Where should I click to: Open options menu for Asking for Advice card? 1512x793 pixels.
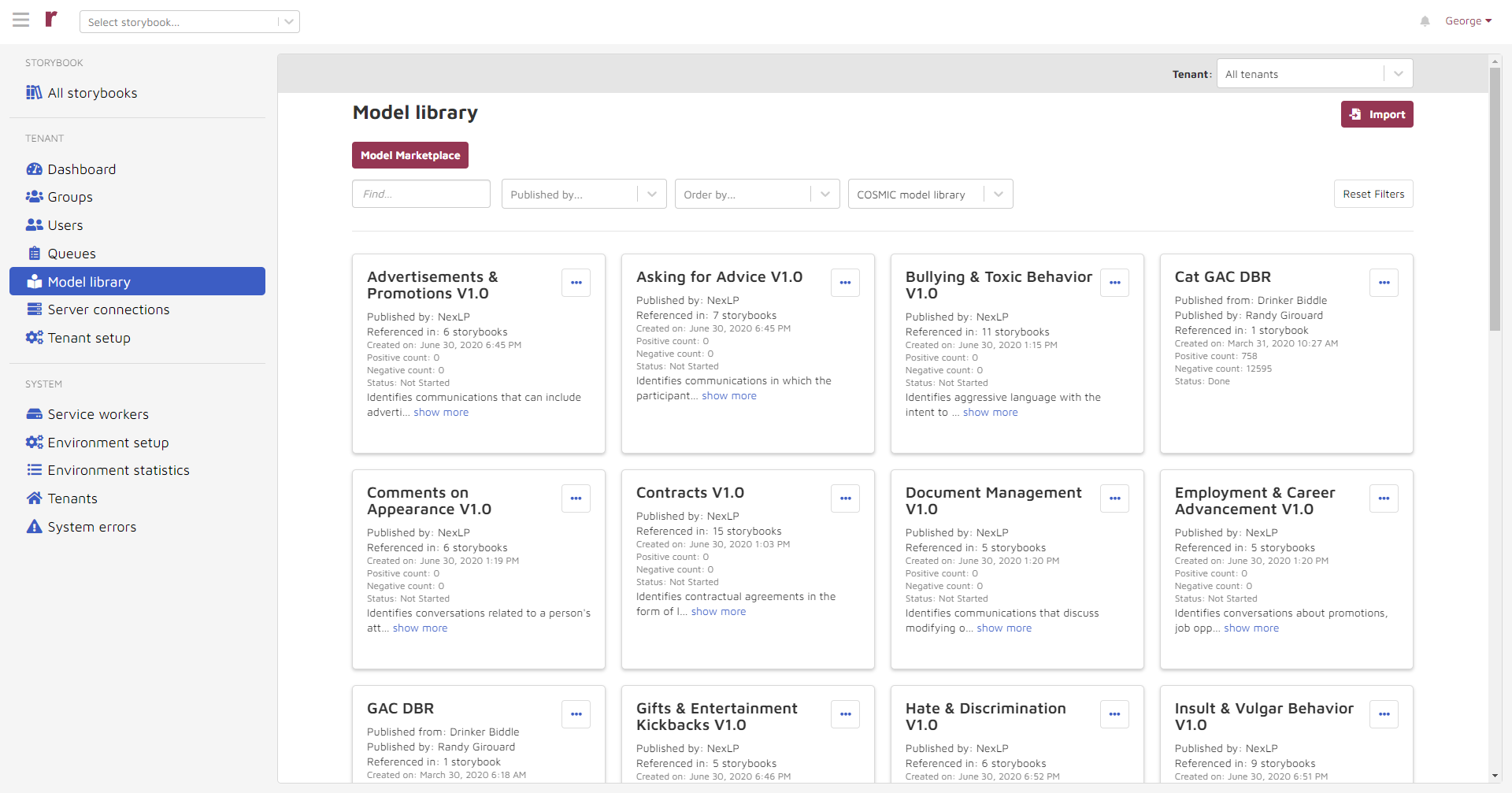[x=846, y=283]
